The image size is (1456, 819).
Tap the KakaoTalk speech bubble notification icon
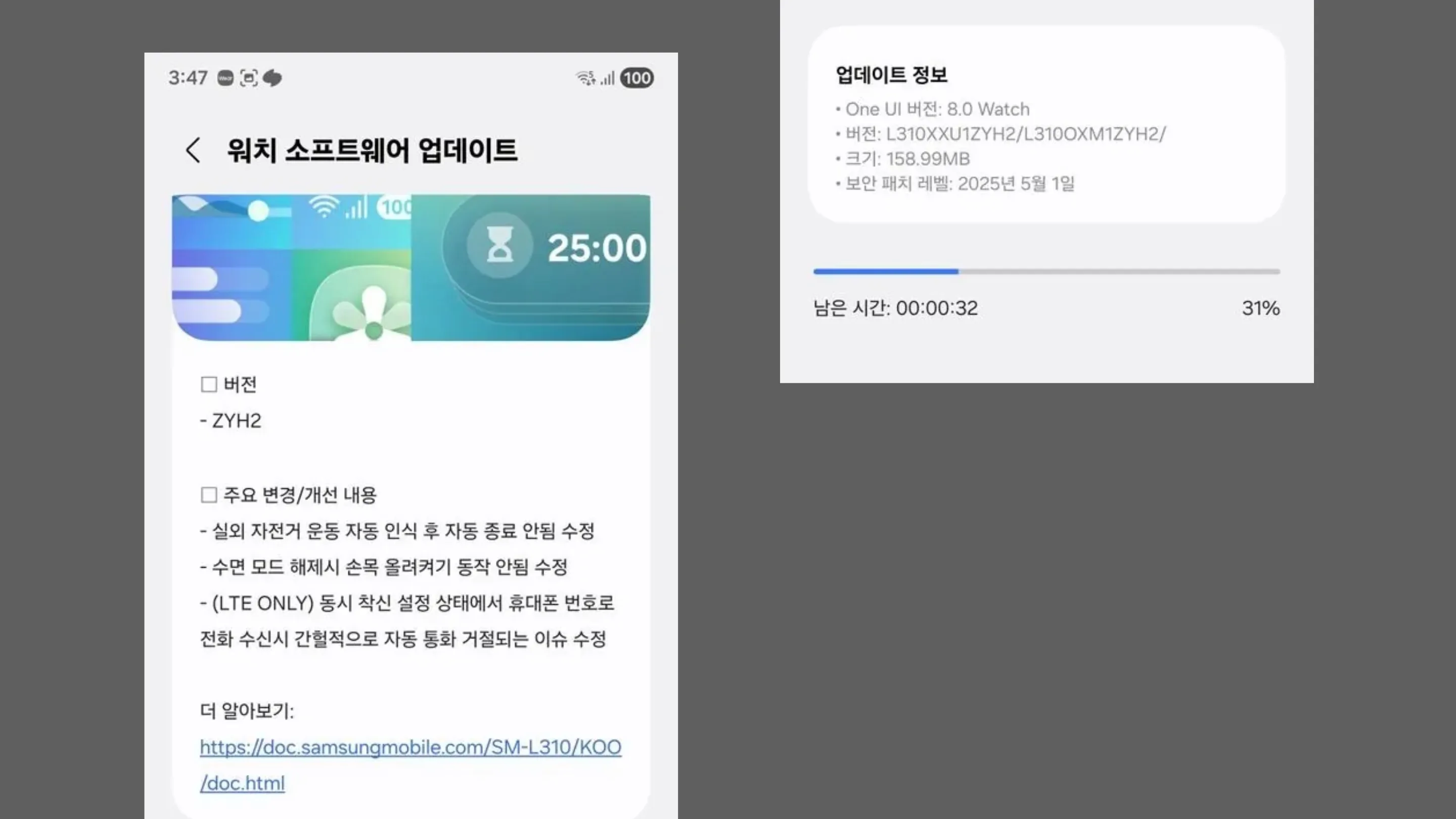tap(272, 78)
